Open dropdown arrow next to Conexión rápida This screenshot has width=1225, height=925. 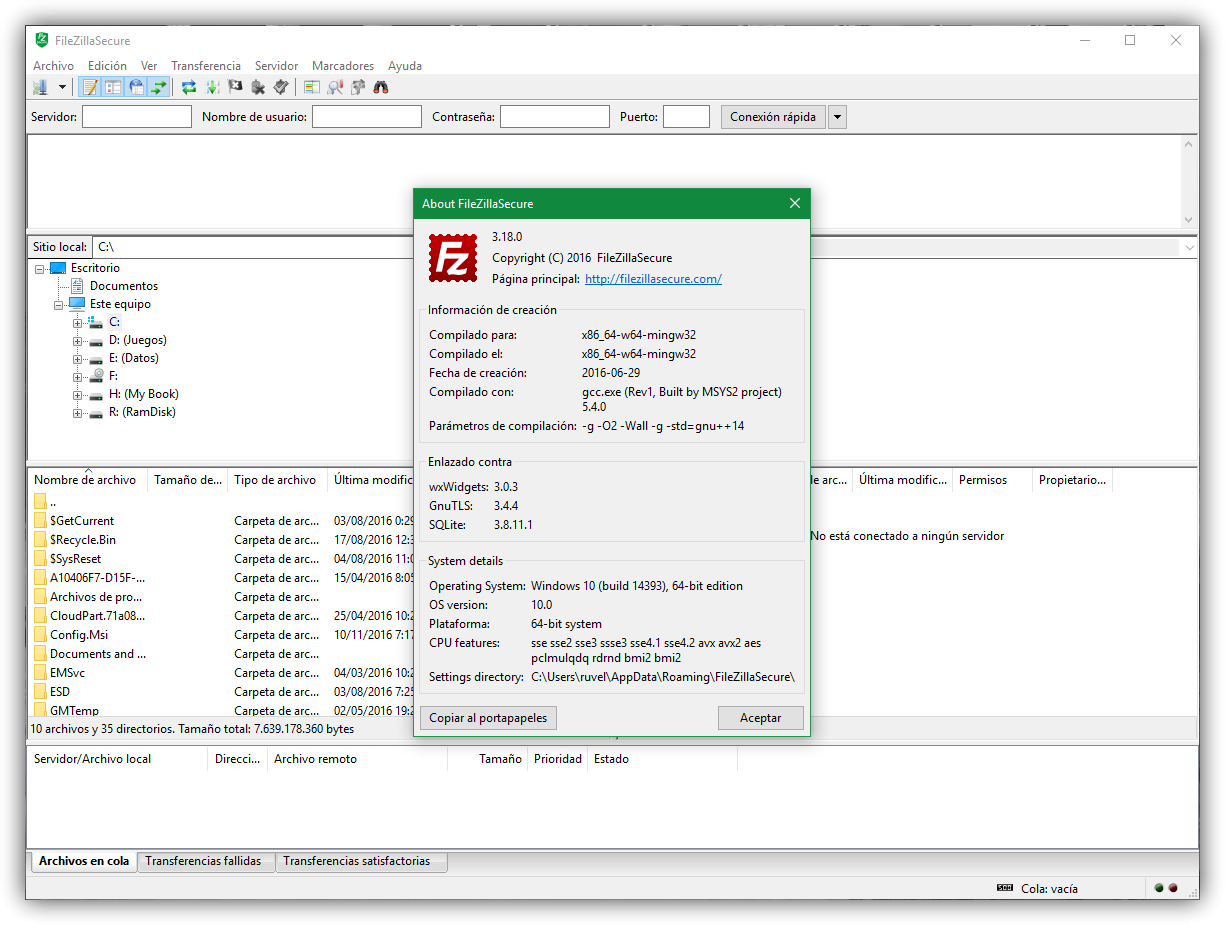pyautogui.click(x=837, y=117)
